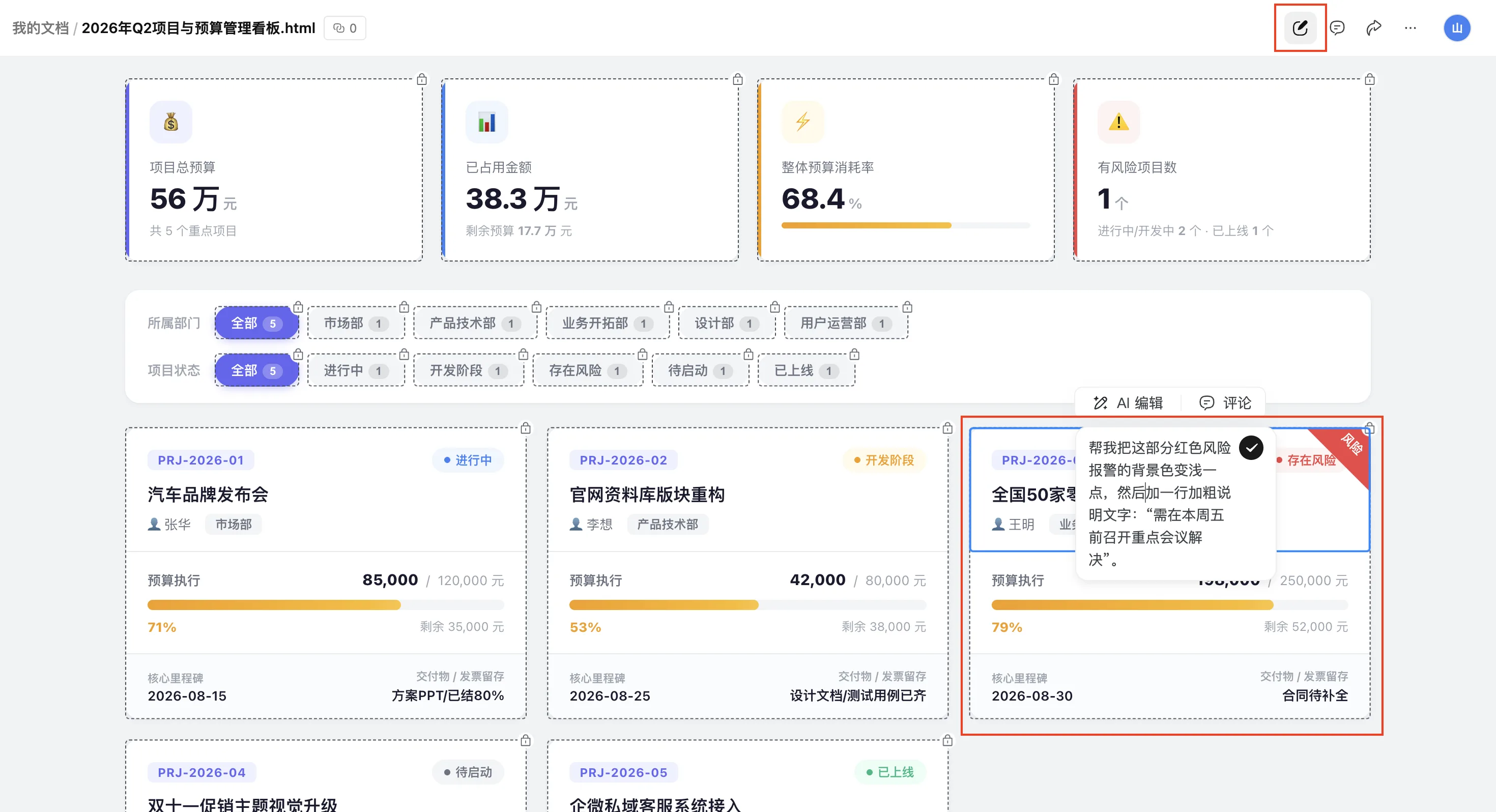The height and width of the screenshot is (812, 1496).
Task: Click the lock icon on PRJ-2026-04 card
Action: pos(526,741)
